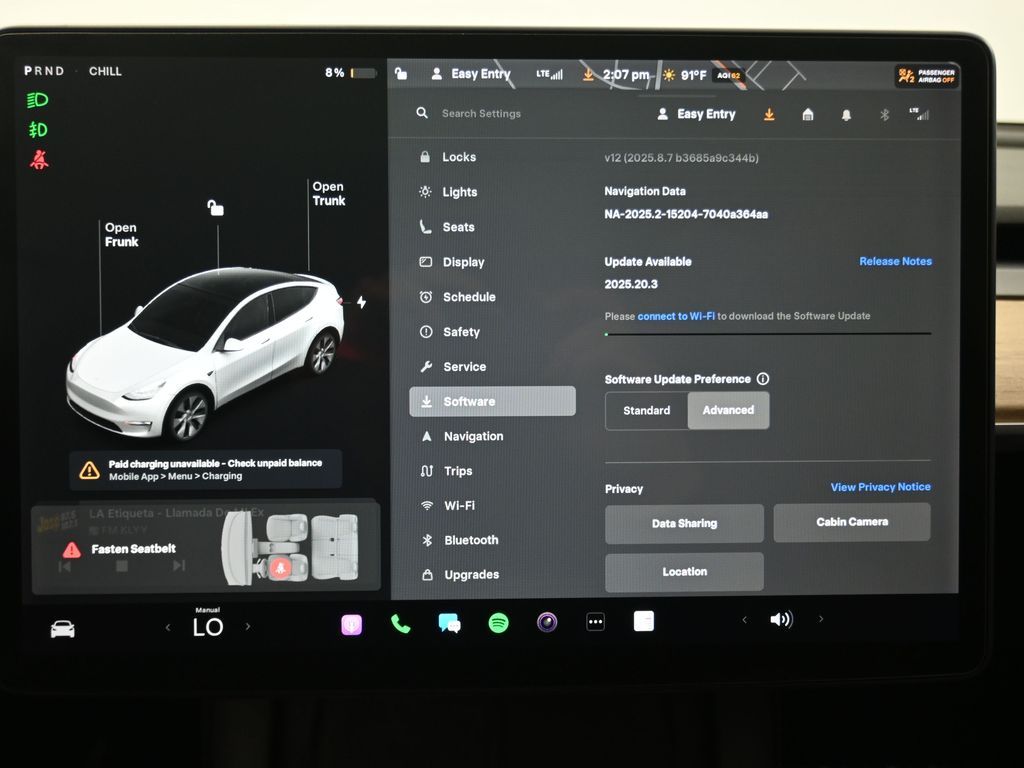Open the Spotify app in the dock

[x=498, y=623]
